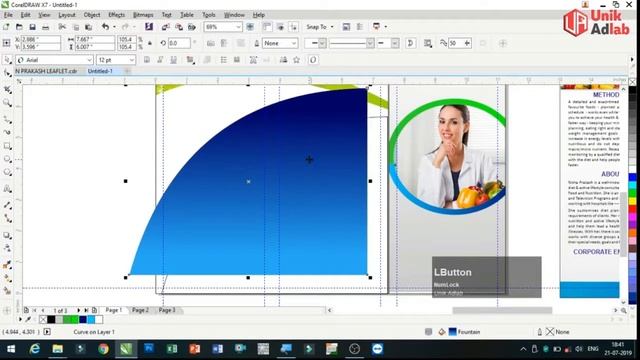Pick the black swatch in document palette
This screenshot has height=360, width=640.
click(x=51, y=320)
